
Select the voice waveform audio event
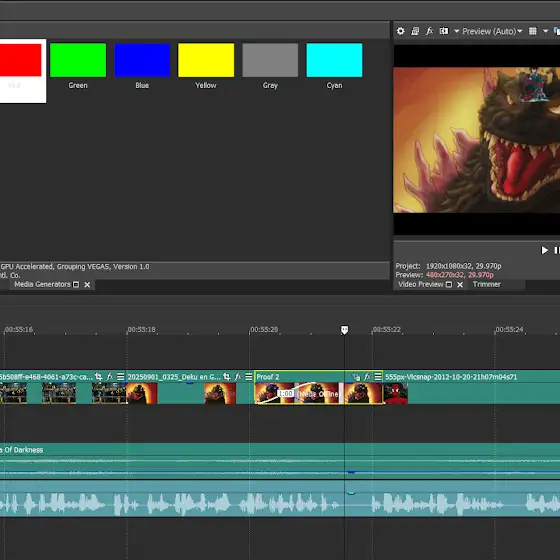pyautogui.click(x=280, y=499)
